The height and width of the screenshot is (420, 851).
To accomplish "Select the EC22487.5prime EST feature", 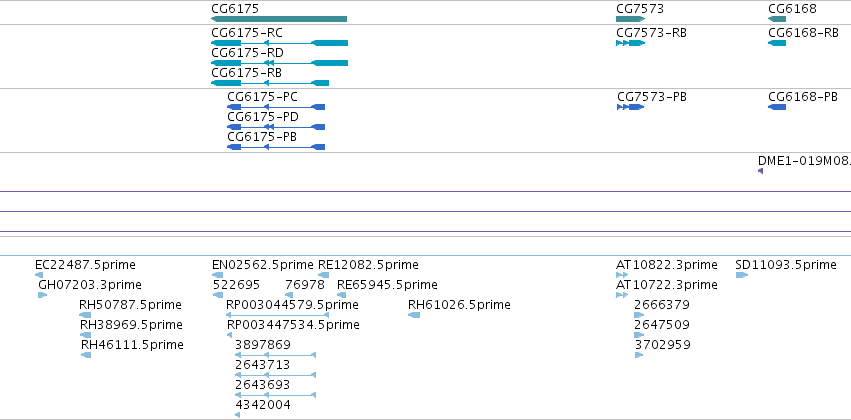I will 39,275.
